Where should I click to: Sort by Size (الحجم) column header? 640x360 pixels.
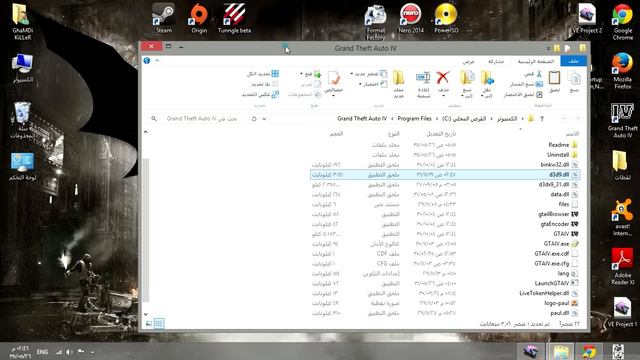pos(336,134)
